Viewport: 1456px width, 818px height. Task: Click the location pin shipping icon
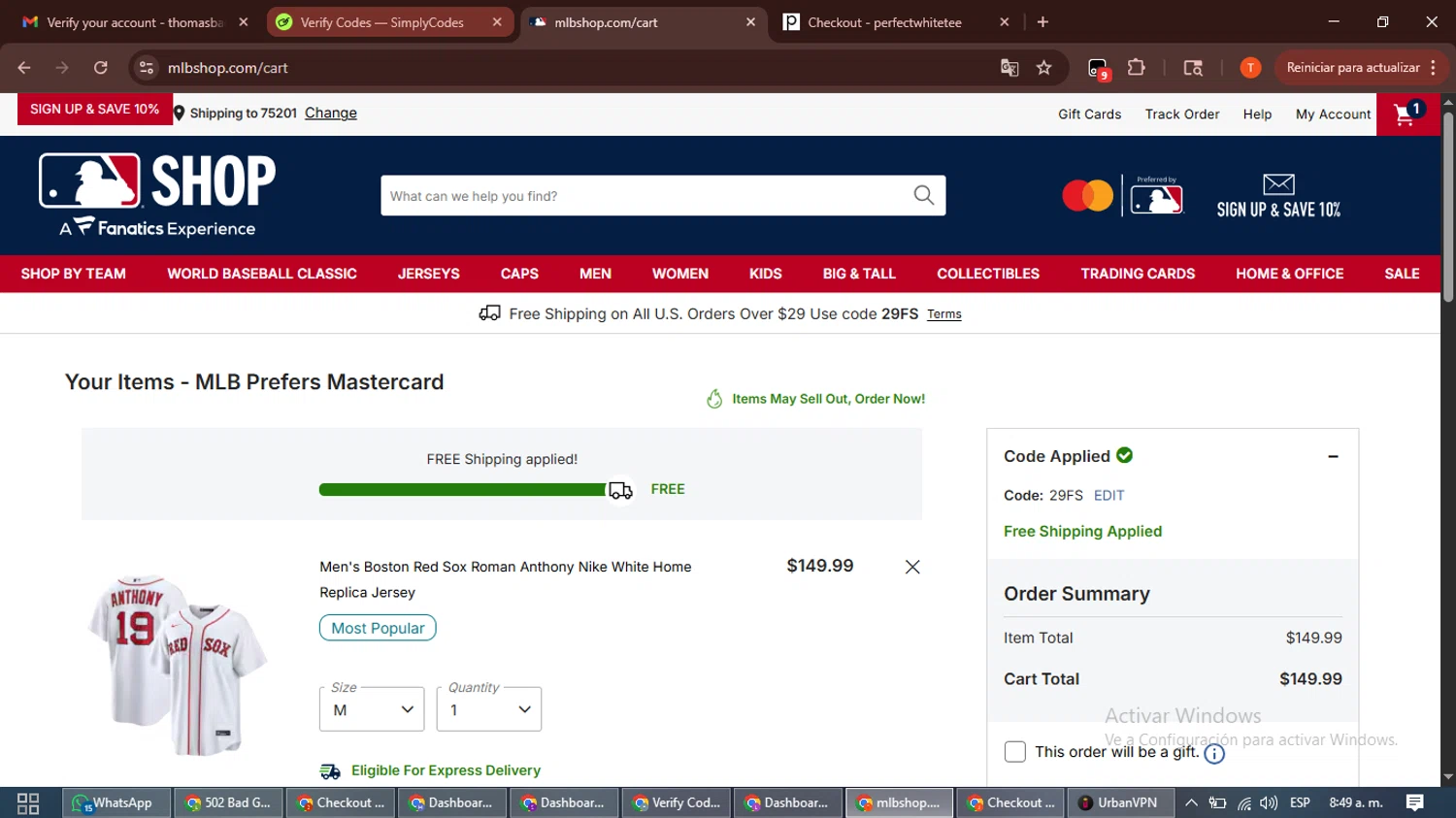point(179,113)
